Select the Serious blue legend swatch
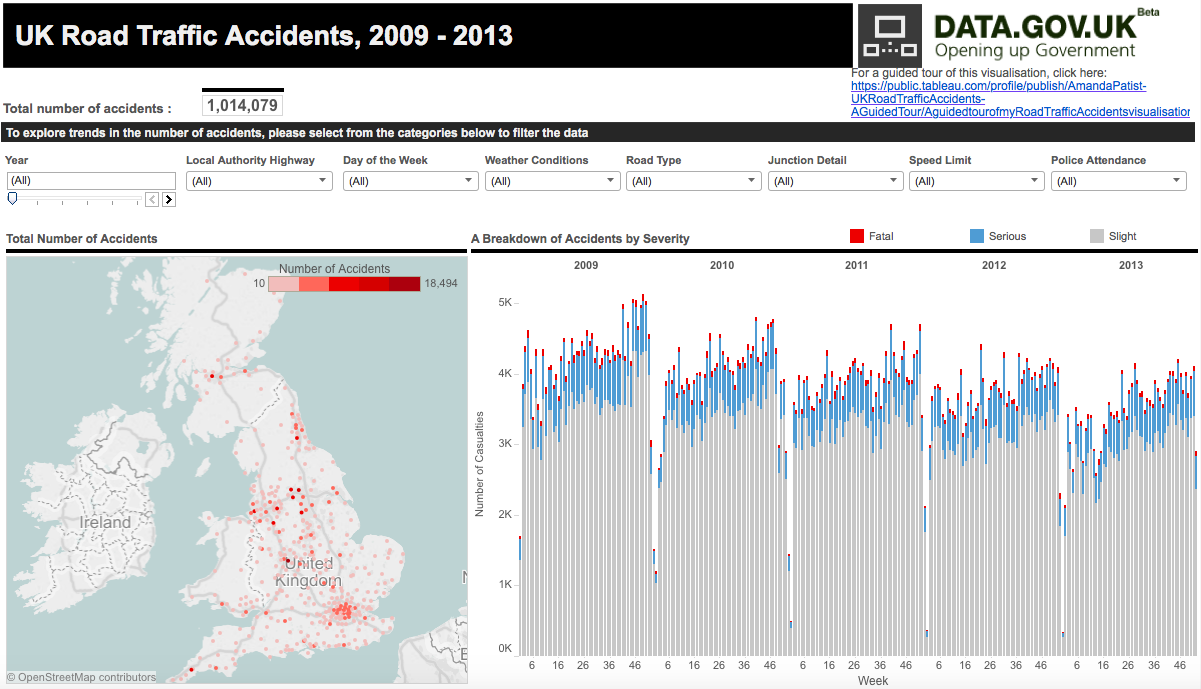The width and height of the screenshot is (1201, 689). pos(977,236)
